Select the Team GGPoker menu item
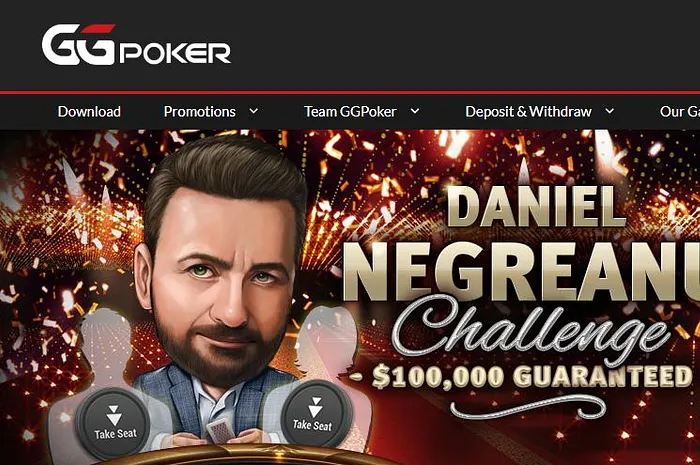This screenshot has width=700, height=465. pos(350,112)
